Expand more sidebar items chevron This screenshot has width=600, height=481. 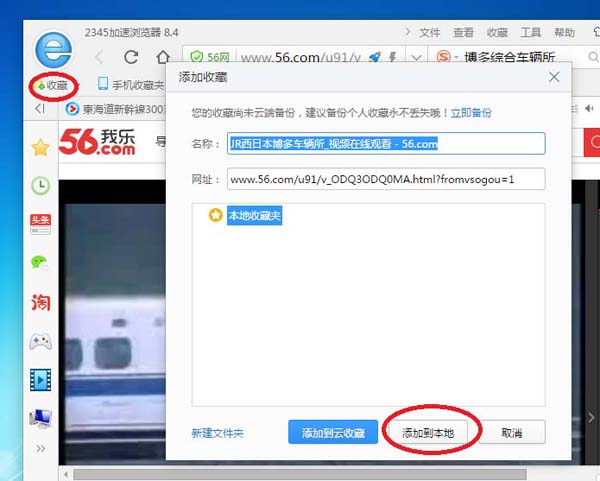(x=41, y=448)
